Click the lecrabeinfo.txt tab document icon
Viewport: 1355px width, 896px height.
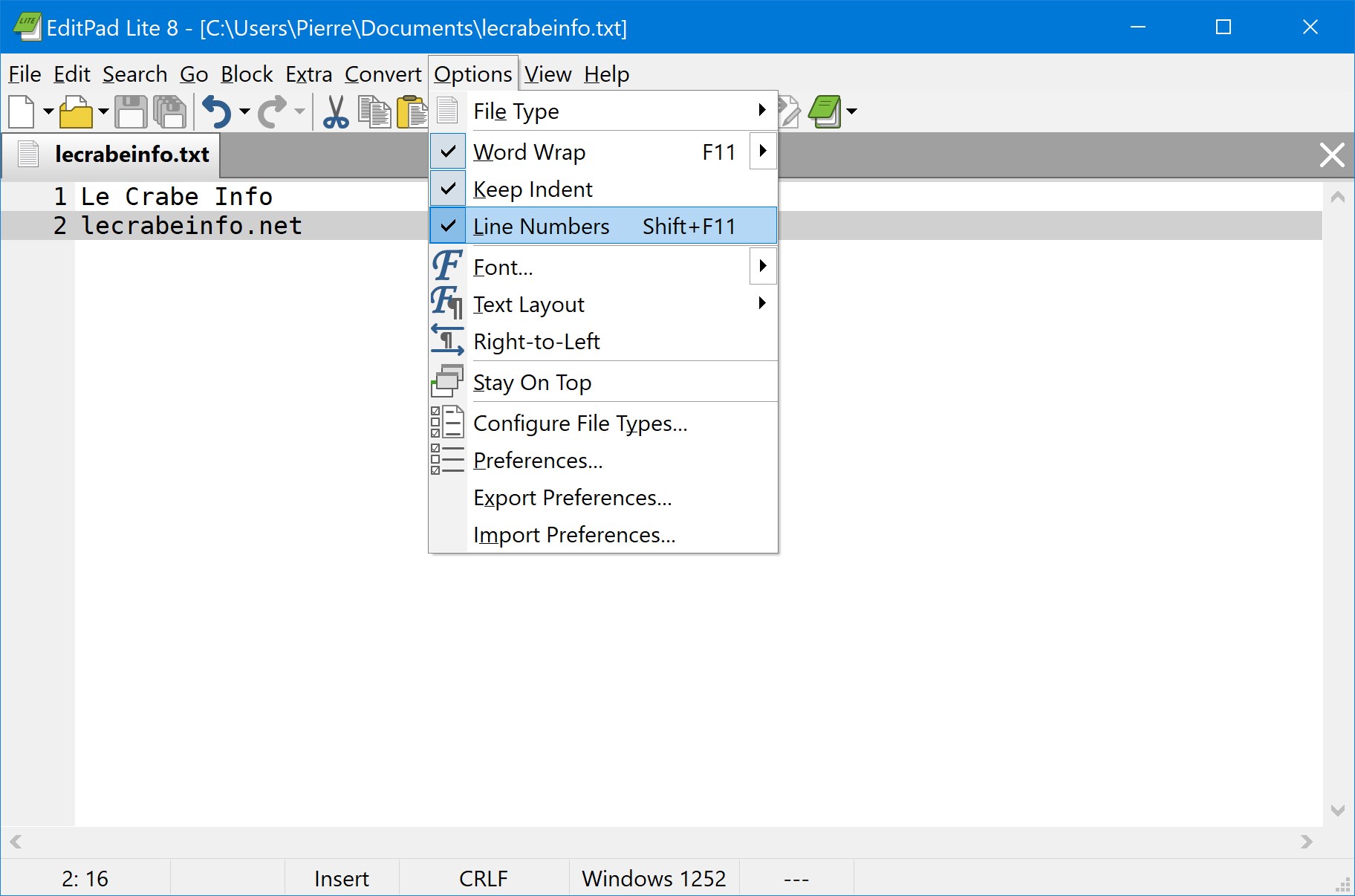pyautogui.click(x=28, y=154)
